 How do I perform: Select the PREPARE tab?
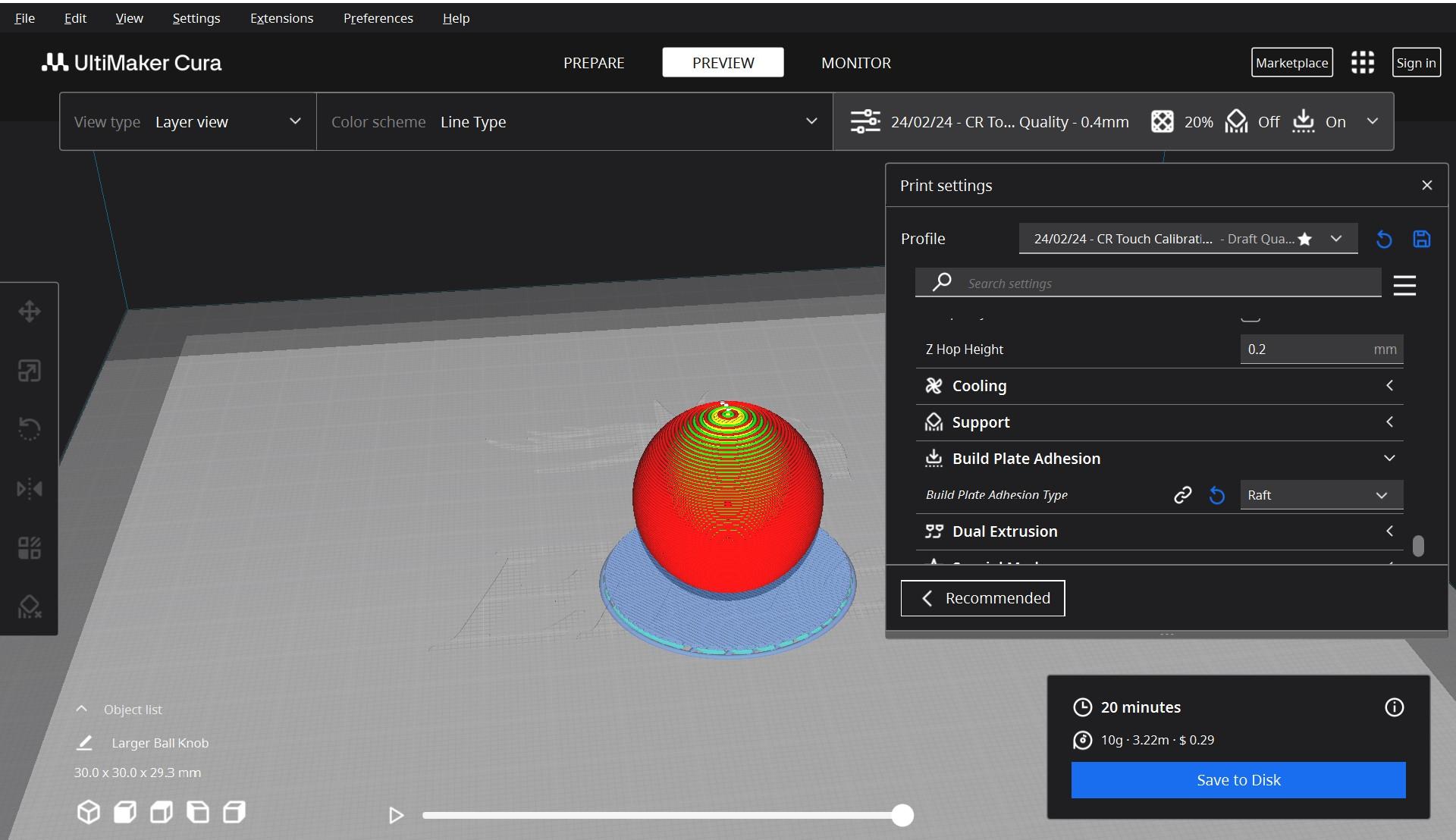tap(594, 62)
